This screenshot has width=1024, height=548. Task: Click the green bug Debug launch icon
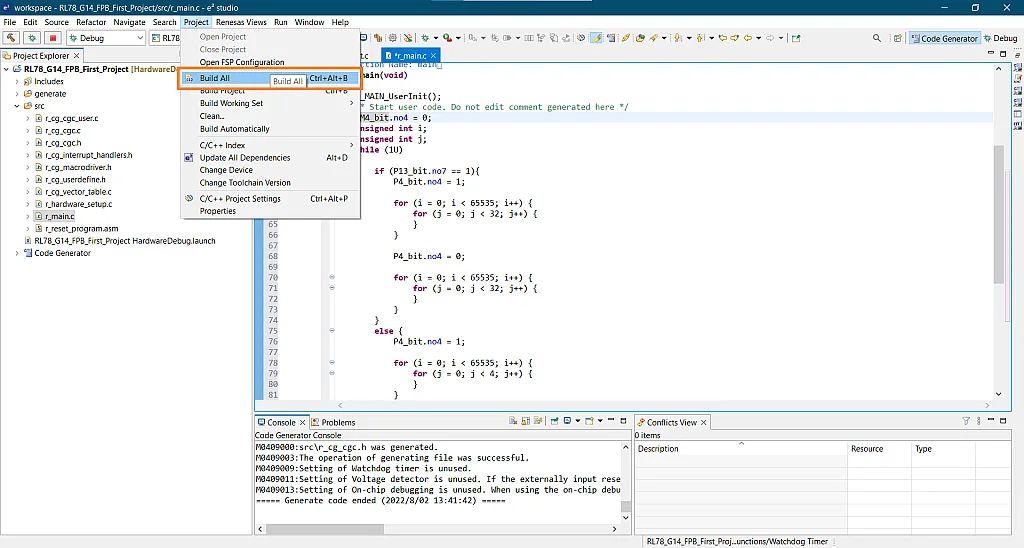(32, 38)
